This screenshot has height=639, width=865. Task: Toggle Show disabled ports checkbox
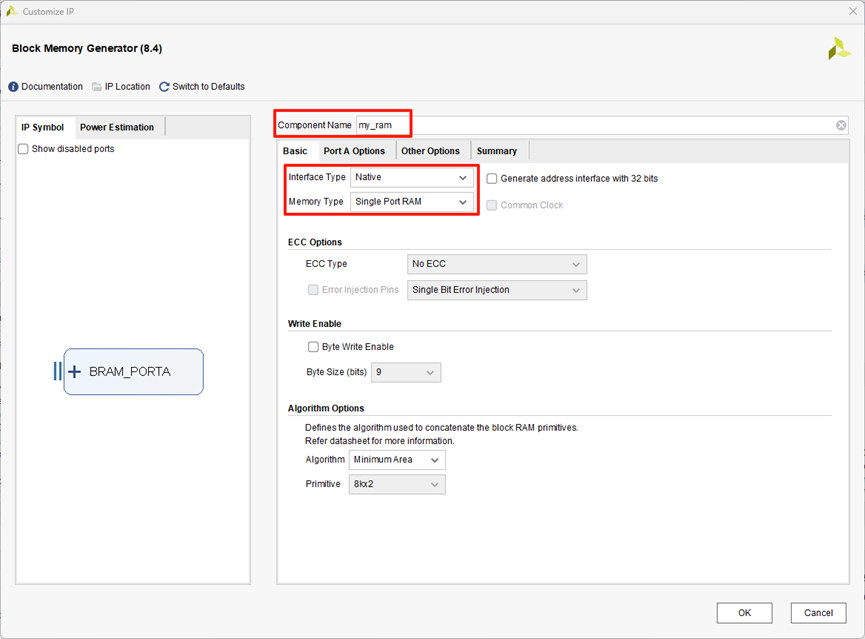point(23,149)
